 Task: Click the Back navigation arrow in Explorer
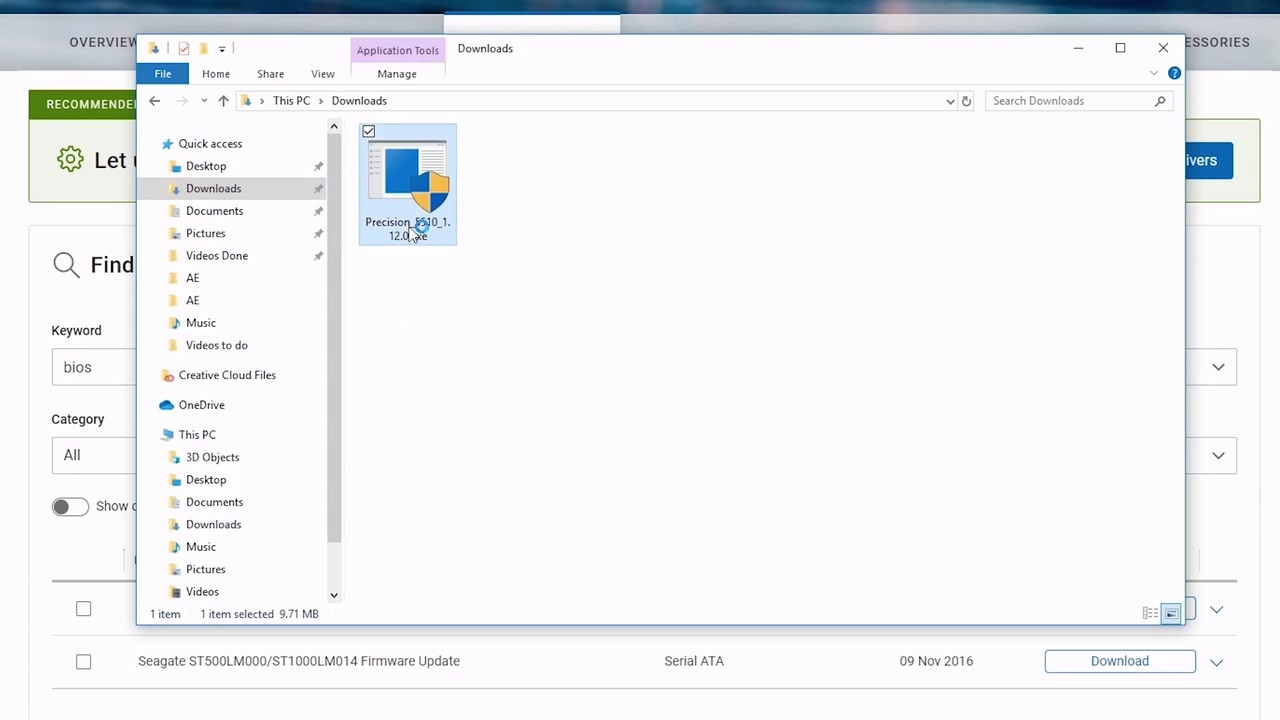[x=154, y=101]
